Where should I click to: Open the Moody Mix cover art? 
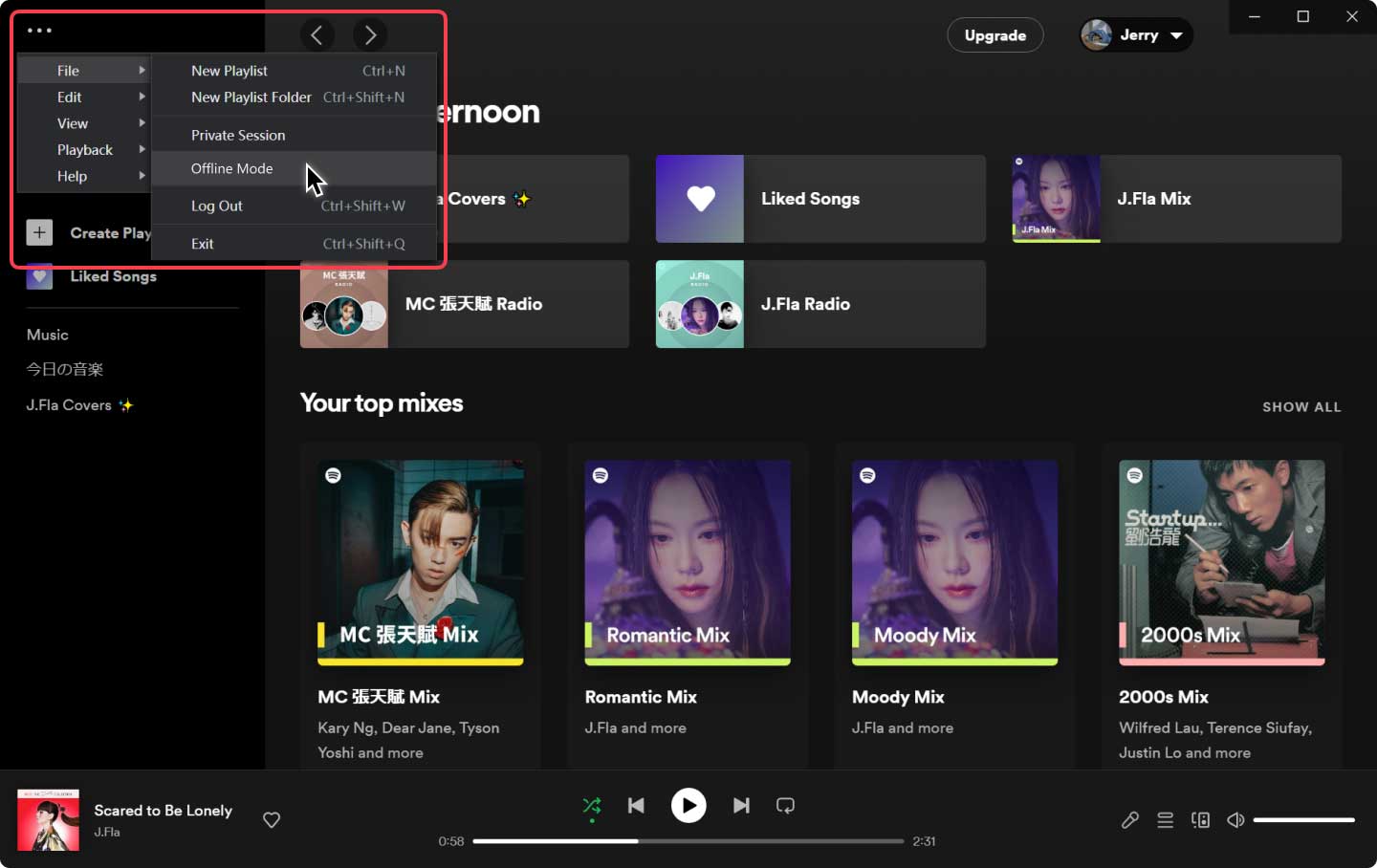pos(954,563)
